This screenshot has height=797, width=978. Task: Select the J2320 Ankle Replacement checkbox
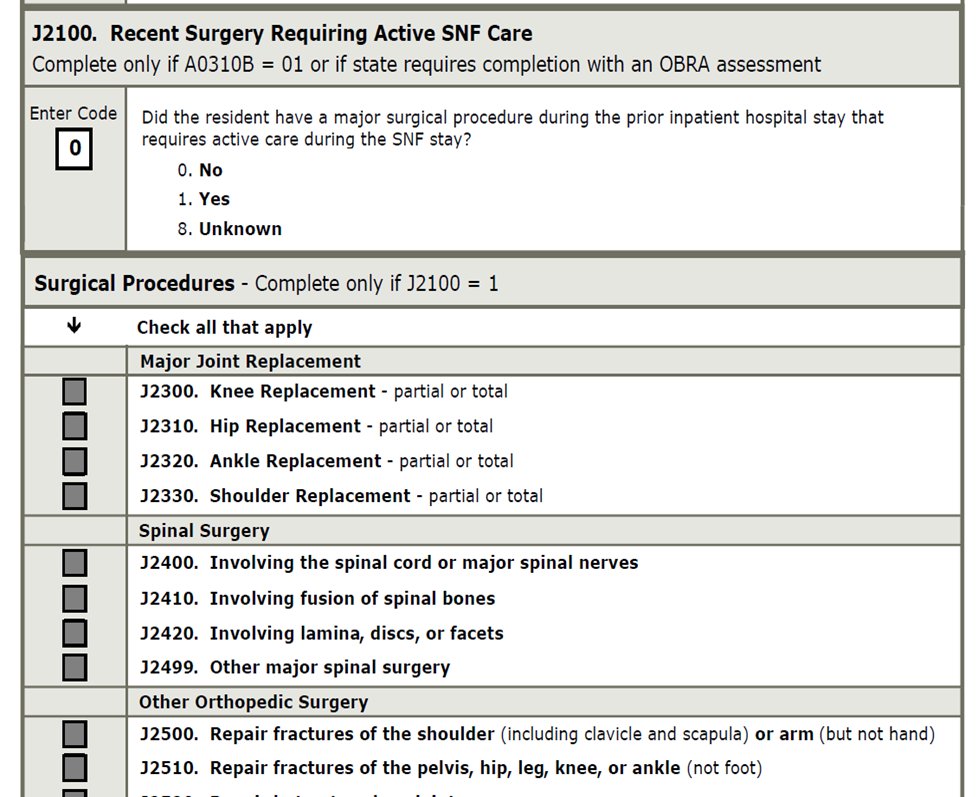pos(74,461)
